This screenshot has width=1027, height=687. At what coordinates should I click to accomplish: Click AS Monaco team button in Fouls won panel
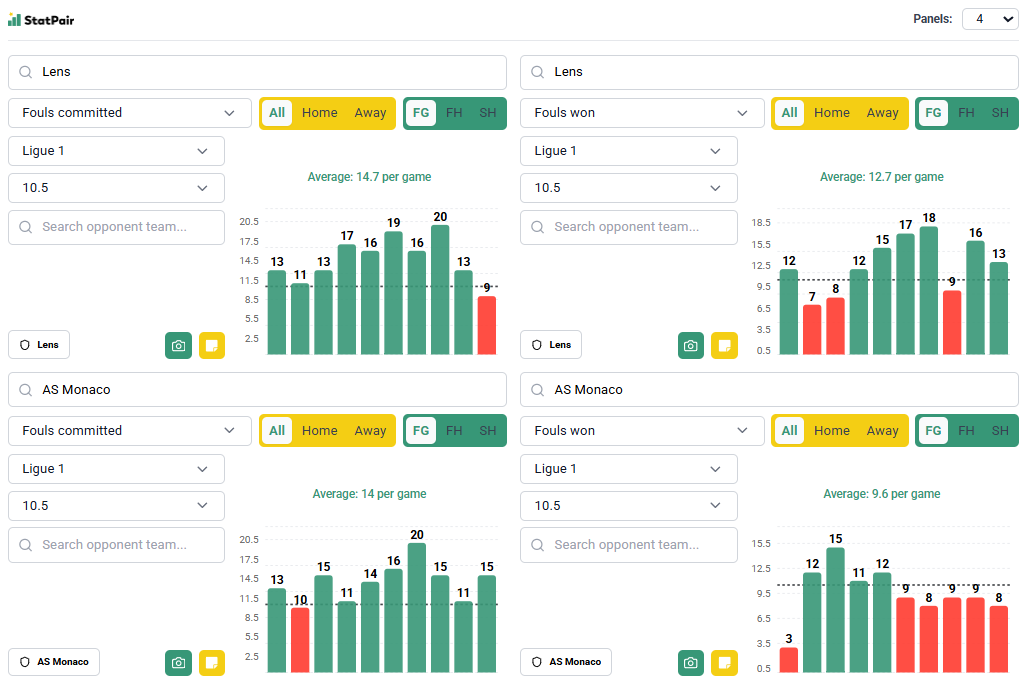566,662
